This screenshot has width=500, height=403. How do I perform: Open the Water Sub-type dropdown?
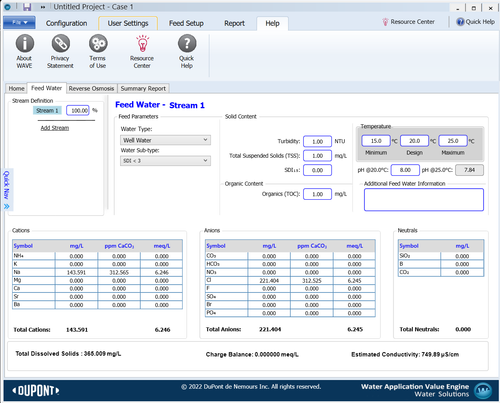pyautogui.click(x=165, y=161)
